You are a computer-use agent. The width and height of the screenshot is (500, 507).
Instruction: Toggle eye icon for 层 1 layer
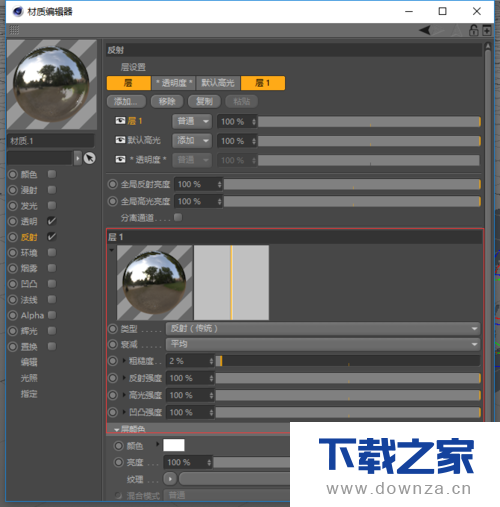point(120,121)
